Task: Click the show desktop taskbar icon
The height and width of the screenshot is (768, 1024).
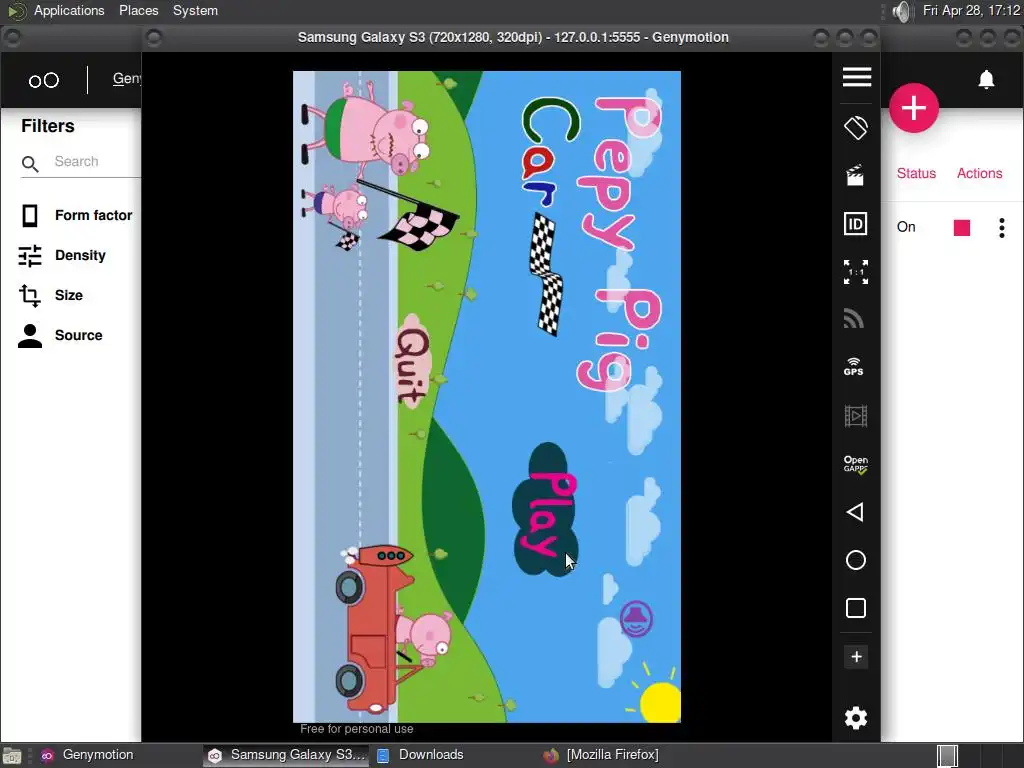Action: (x=12, y=756)
